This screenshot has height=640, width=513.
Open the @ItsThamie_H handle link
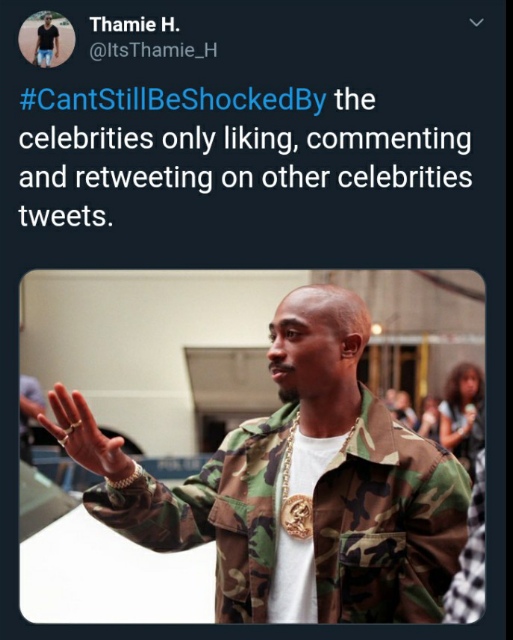tap(153, 51)
